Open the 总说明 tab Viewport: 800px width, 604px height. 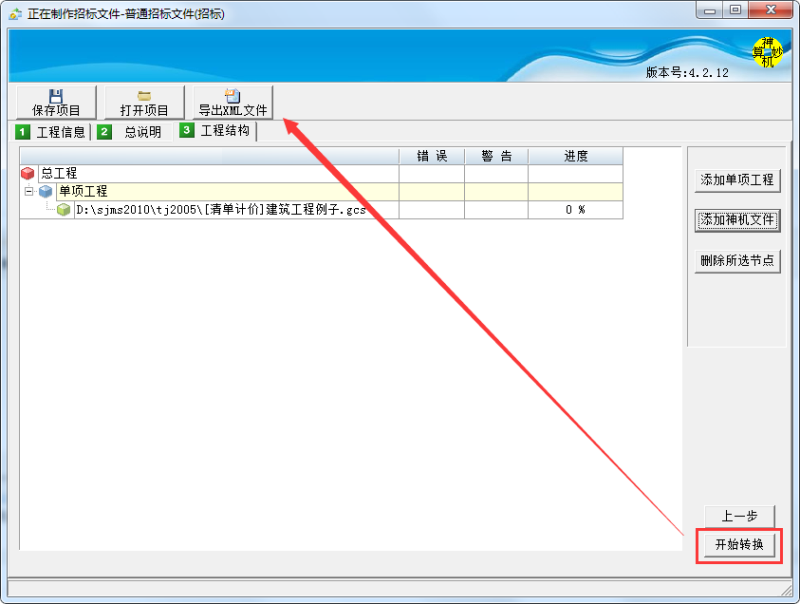[131, 132]
